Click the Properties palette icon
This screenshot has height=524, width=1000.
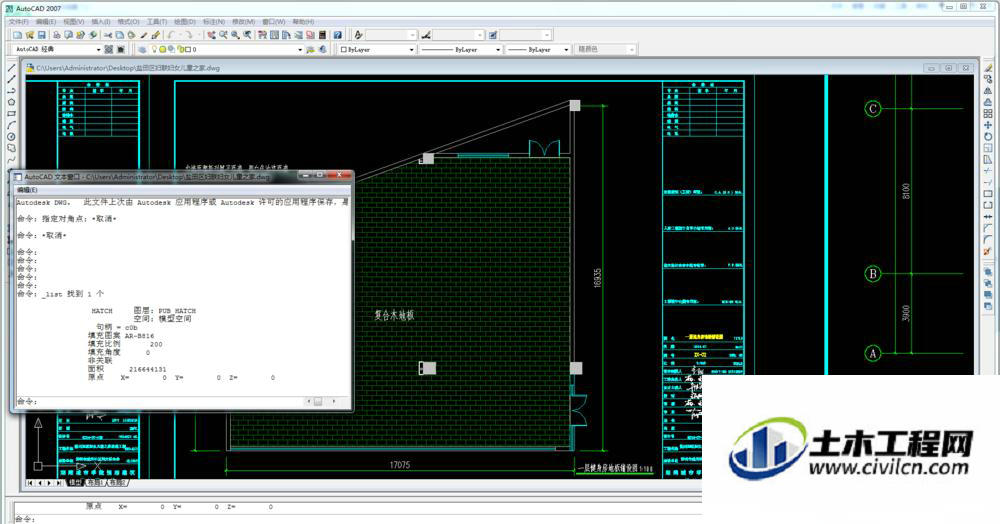click(x=262, y=35)
